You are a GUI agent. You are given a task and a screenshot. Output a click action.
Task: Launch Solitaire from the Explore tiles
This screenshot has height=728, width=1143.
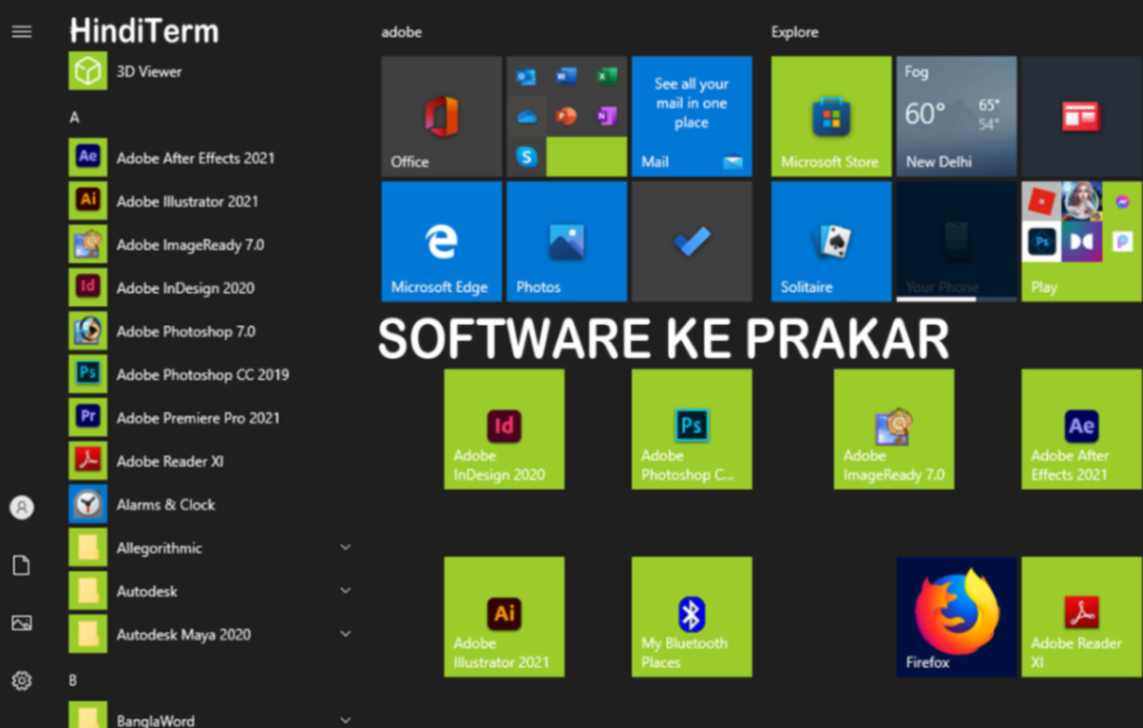click(830, 240)
